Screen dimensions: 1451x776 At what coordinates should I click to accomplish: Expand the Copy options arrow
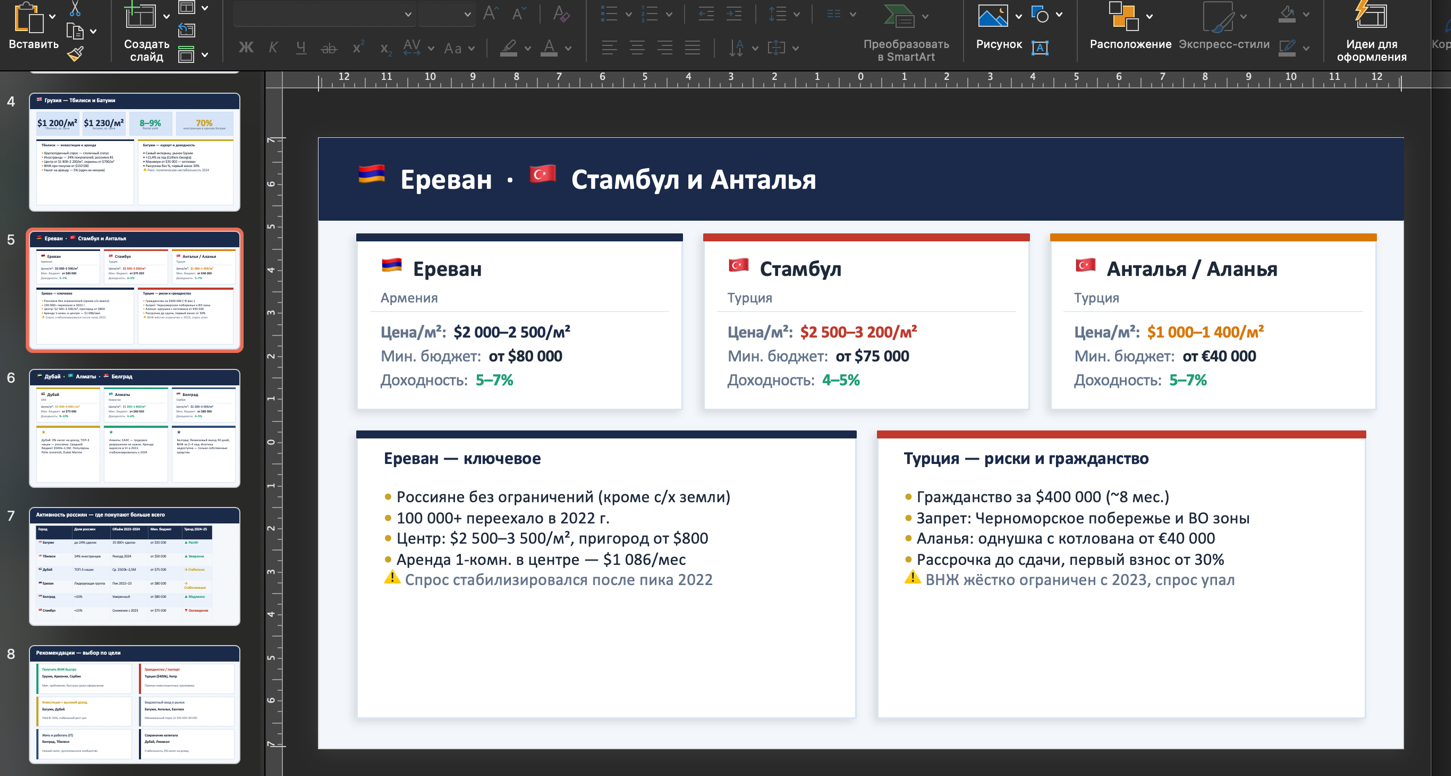[x=93, y=32]
